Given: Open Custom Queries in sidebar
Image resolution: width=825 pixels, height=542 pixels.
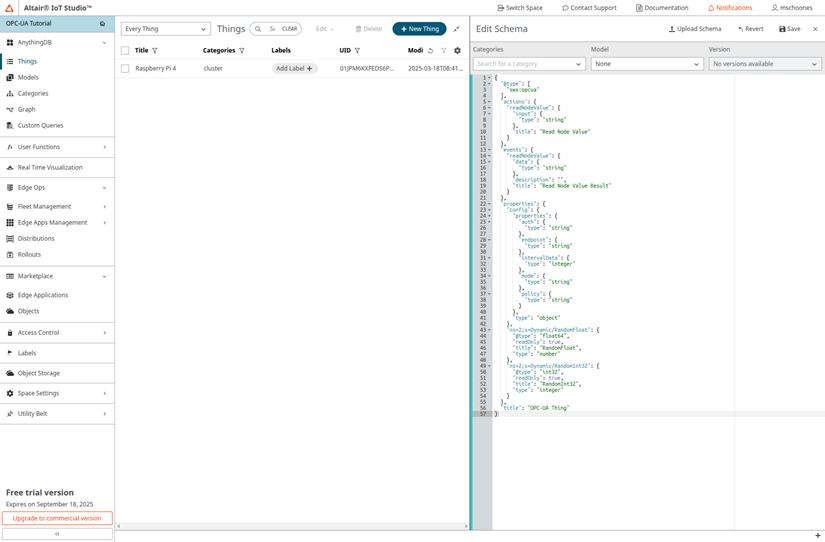Looking at the screenshot, I should coord(40,126).
